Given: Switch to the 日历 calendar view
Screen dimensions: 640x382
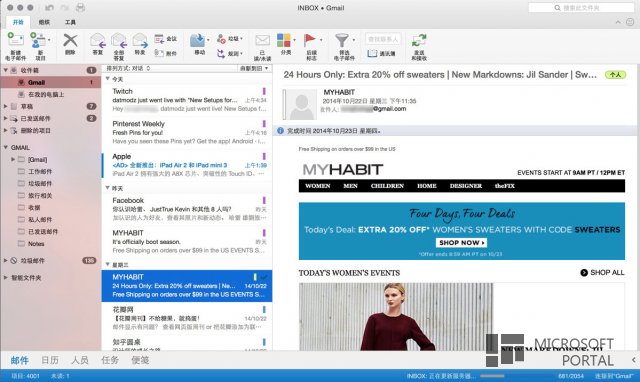Looking at the screenshot, I should [x=50, y=360].
